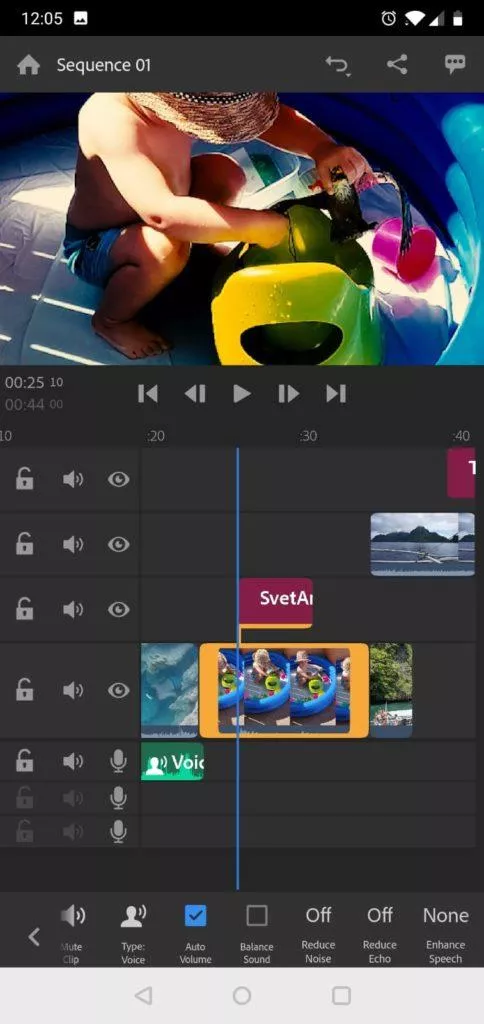Enable the Balance Sound checkbox

point(257,916)
